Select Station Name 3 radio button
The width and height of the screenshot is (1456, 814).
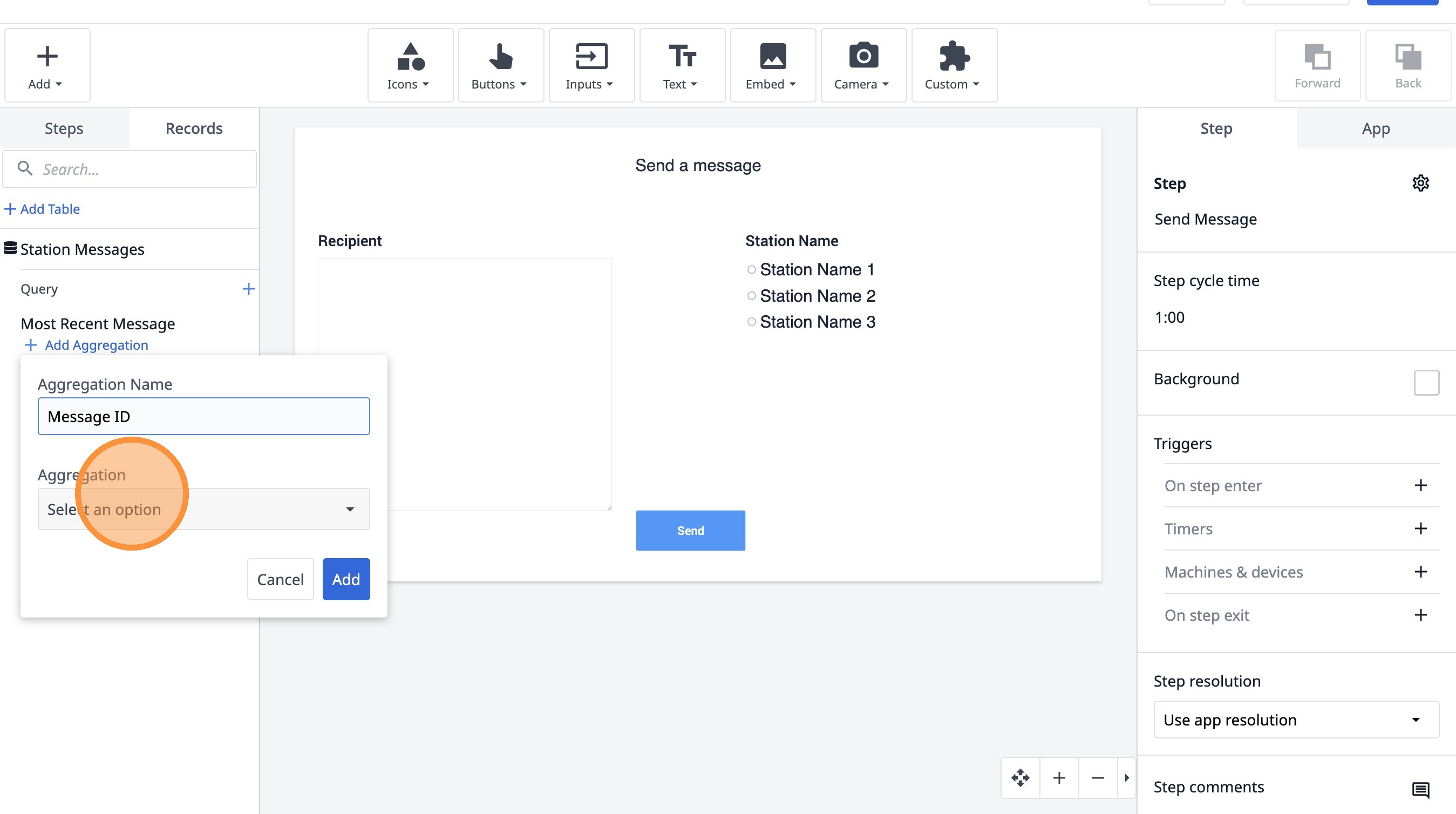[751, 322]
